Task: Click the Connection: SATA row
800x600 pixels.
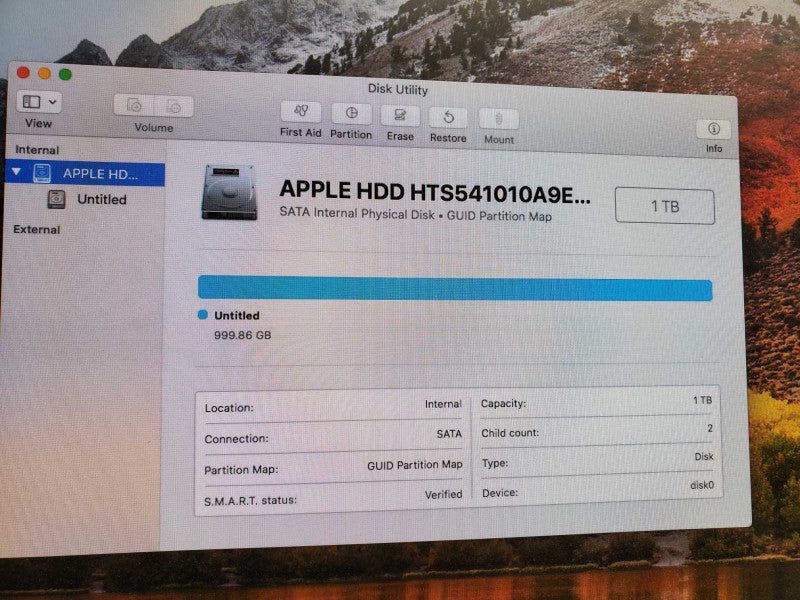Action: point(333,437)
